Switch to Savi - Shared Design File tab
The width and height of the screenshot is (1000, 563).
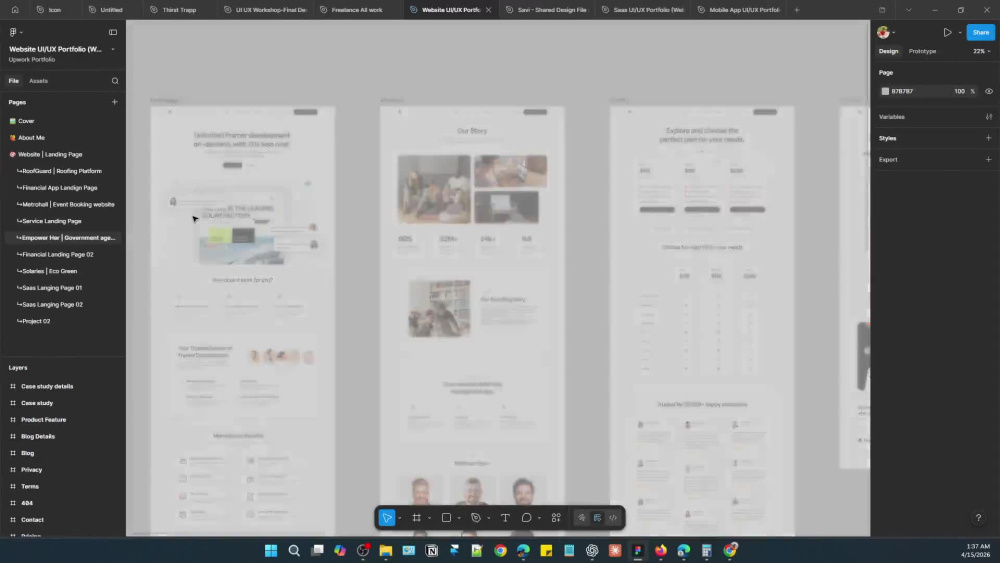click(x=546, y=10)
